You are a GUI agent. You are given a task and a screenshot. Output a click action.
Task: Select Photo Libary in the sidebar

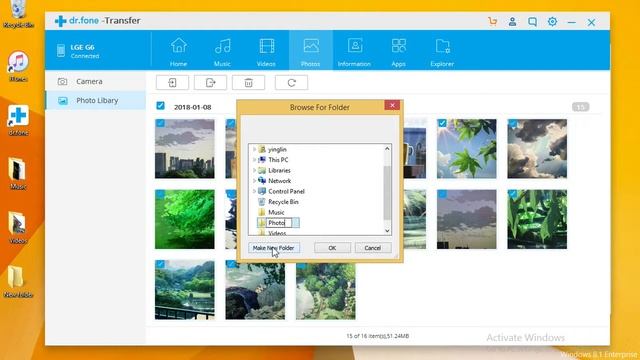tap(96, 100)
